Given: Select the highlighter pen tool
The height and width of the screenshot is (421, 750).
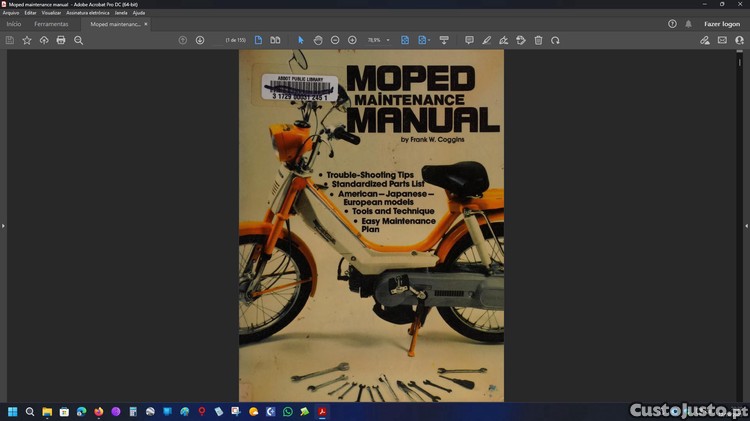Looking at the screenshot, I should [x=487, y=40].
